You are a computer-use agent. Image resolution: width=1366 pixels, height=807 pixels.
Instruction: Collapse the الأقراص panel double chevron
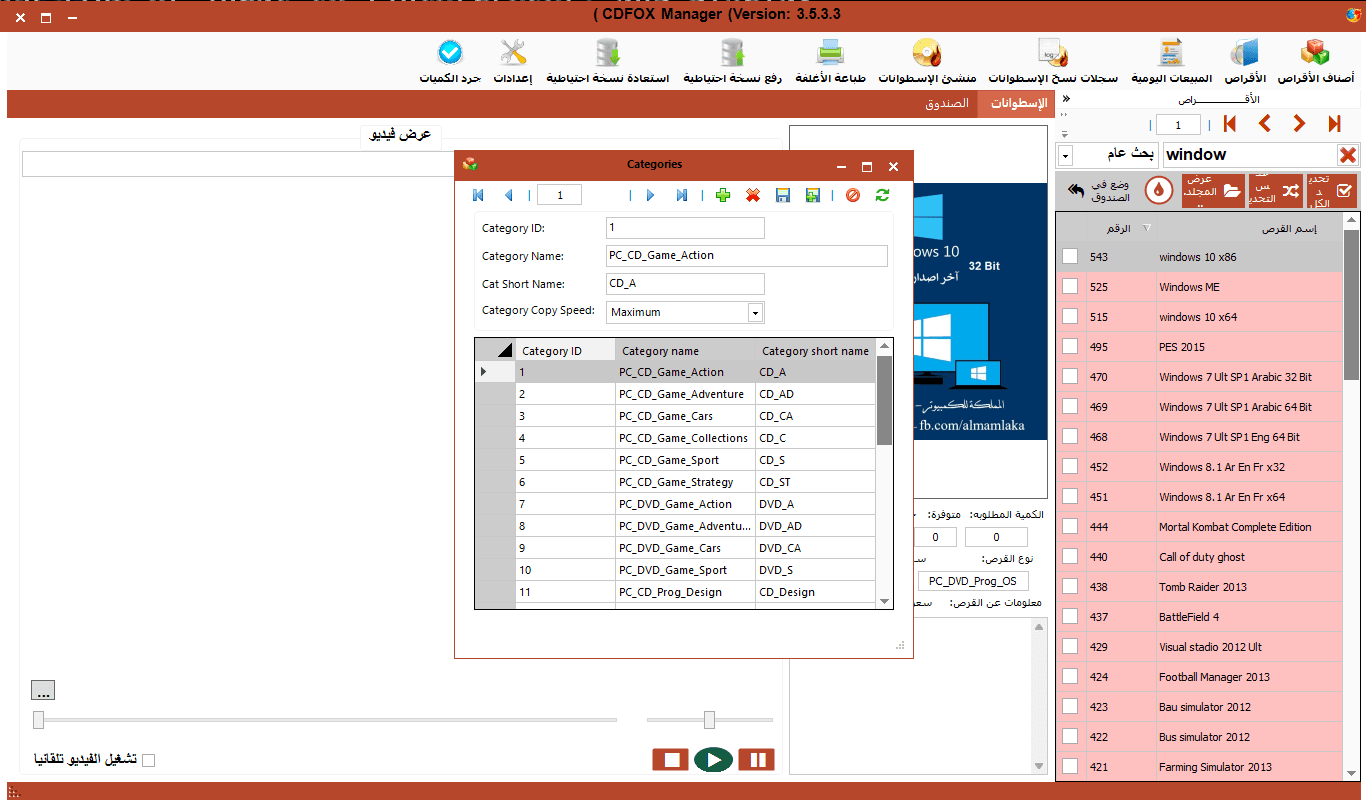click(1065, 99)
